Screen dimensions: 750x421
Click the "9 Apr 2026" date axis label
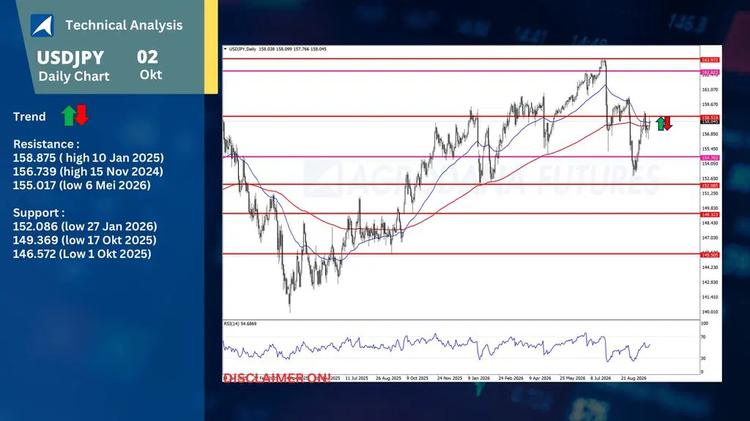coord(540,378)
